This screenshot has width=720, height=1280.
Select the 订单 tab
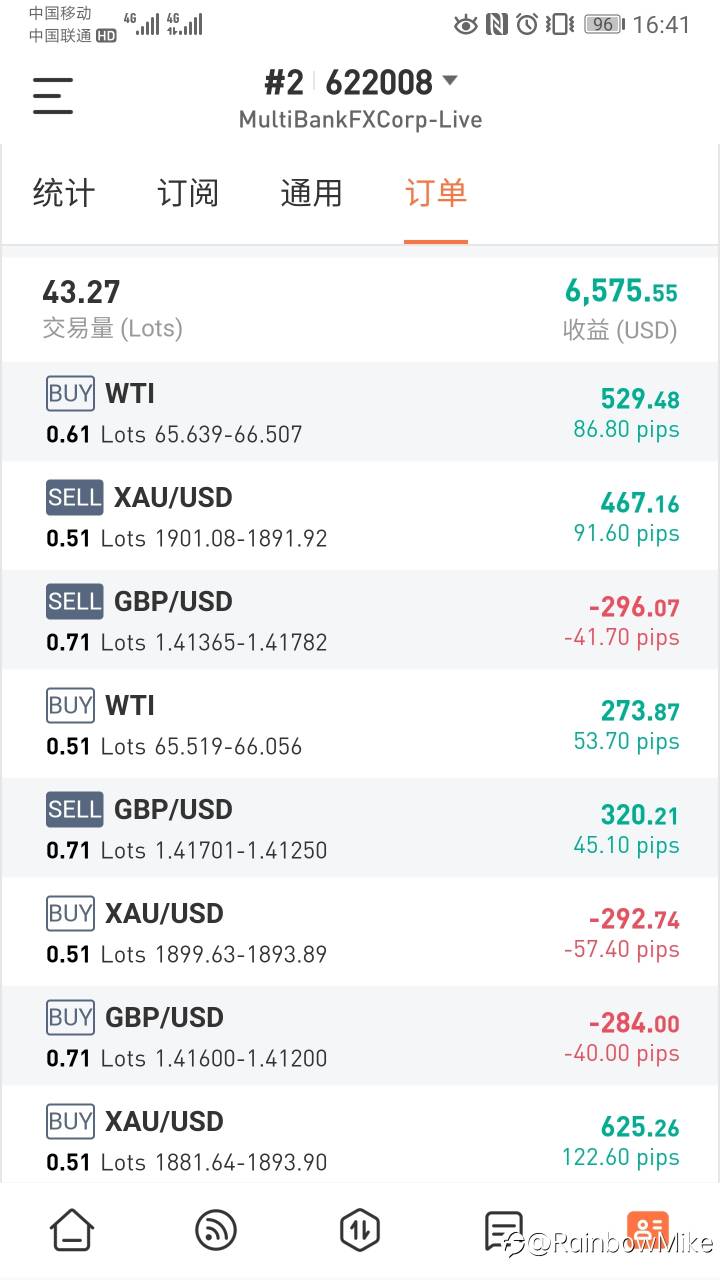435,193
